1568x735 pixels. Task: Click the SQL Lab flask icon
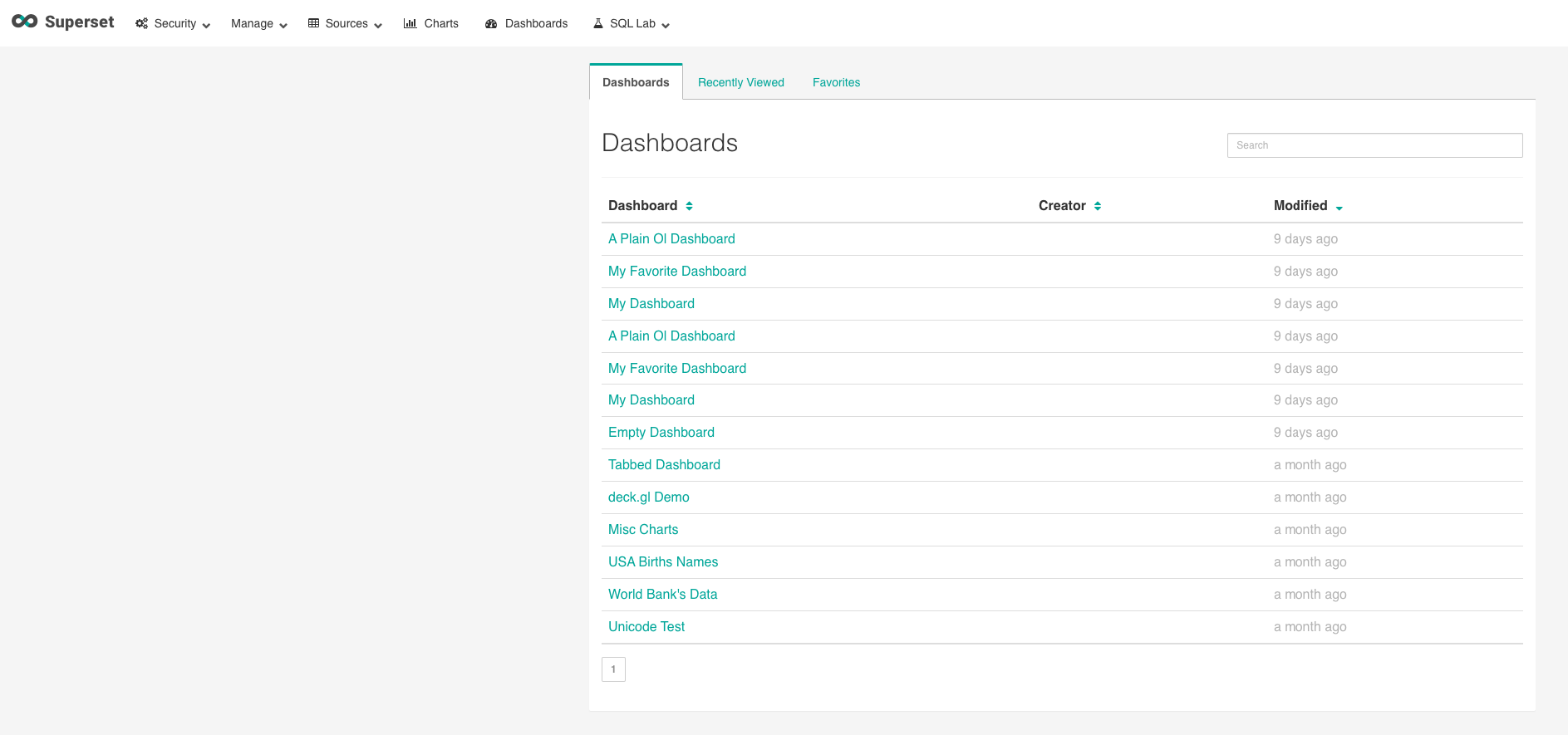pos(598,23)
